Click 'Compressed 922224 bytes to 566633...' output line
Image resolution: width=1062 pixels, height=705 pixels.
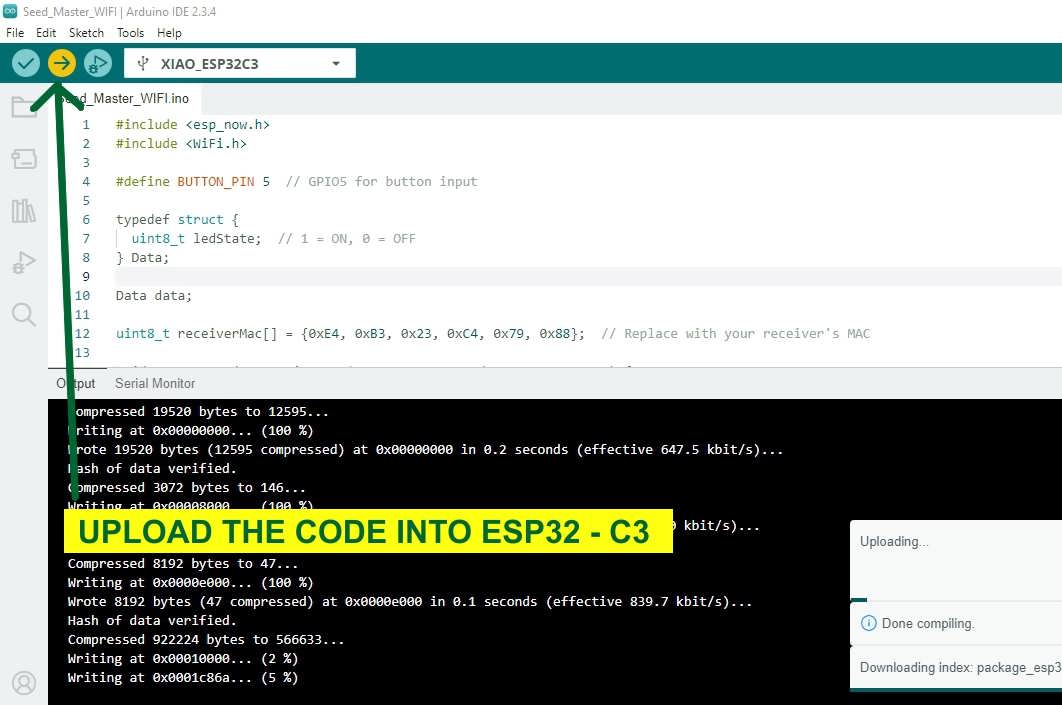point(206,639)
